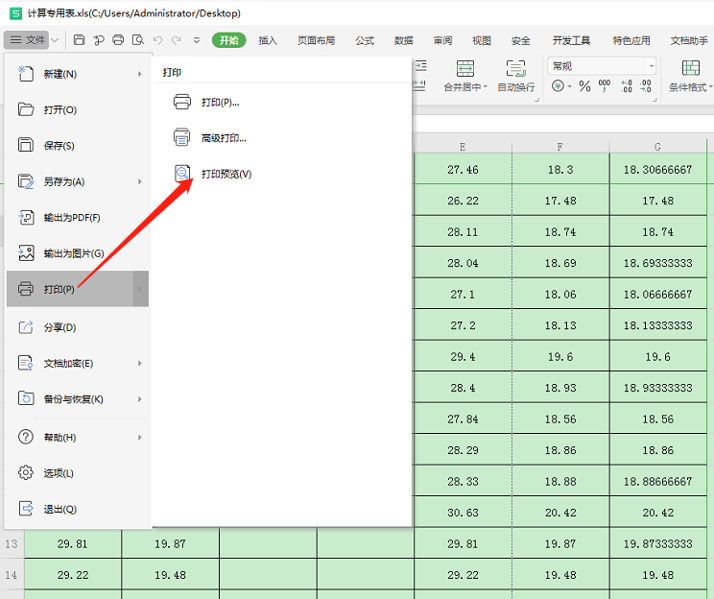Select Export as Image (输出为图片)
The width and height of the screenshot is (714, 599).
pos(73,254)
